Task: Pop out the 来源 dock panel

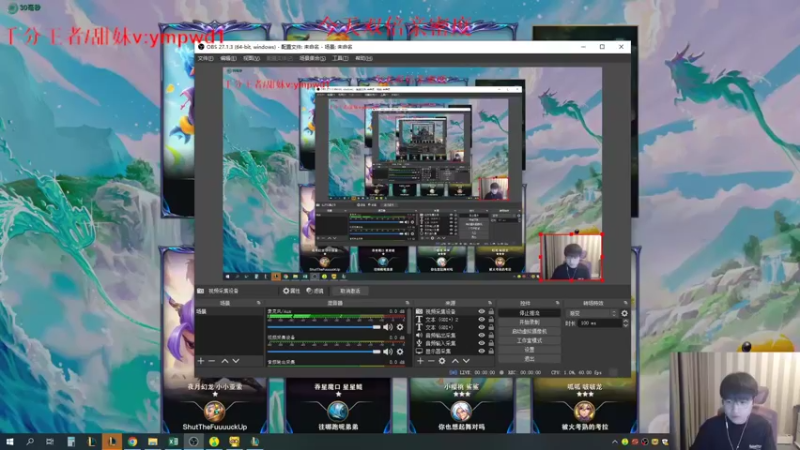Action: (x=490, y=303)
